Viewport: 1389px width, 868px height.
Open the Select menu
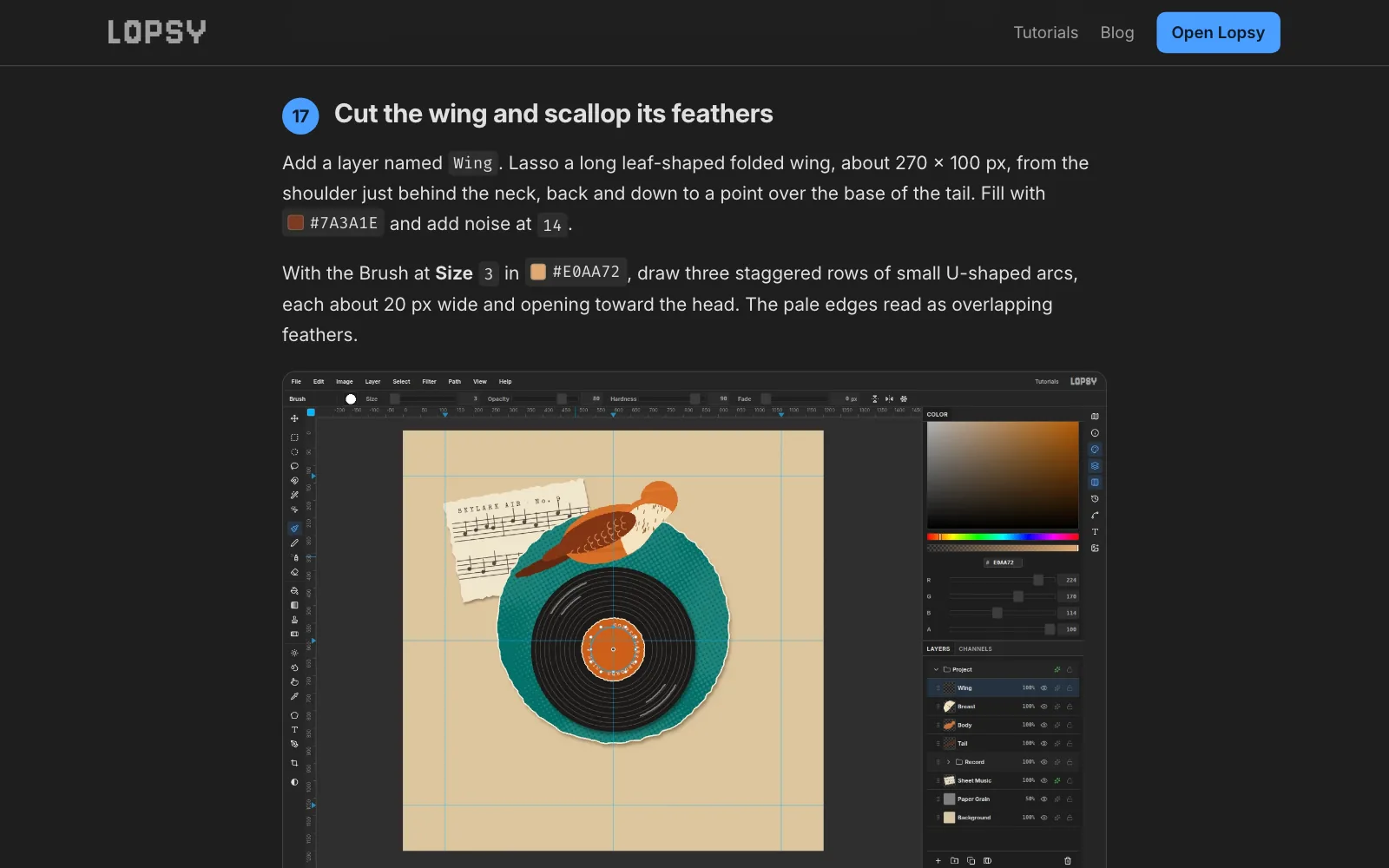point(401,381)
